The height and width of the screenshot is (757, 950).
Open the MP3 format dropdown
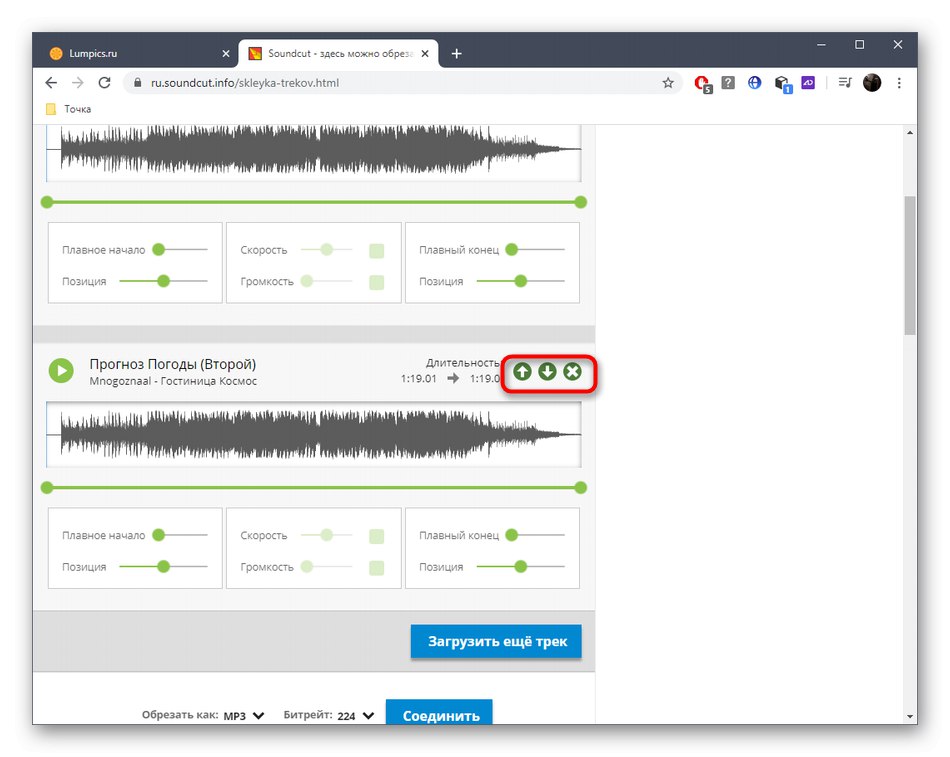point(244,716)
